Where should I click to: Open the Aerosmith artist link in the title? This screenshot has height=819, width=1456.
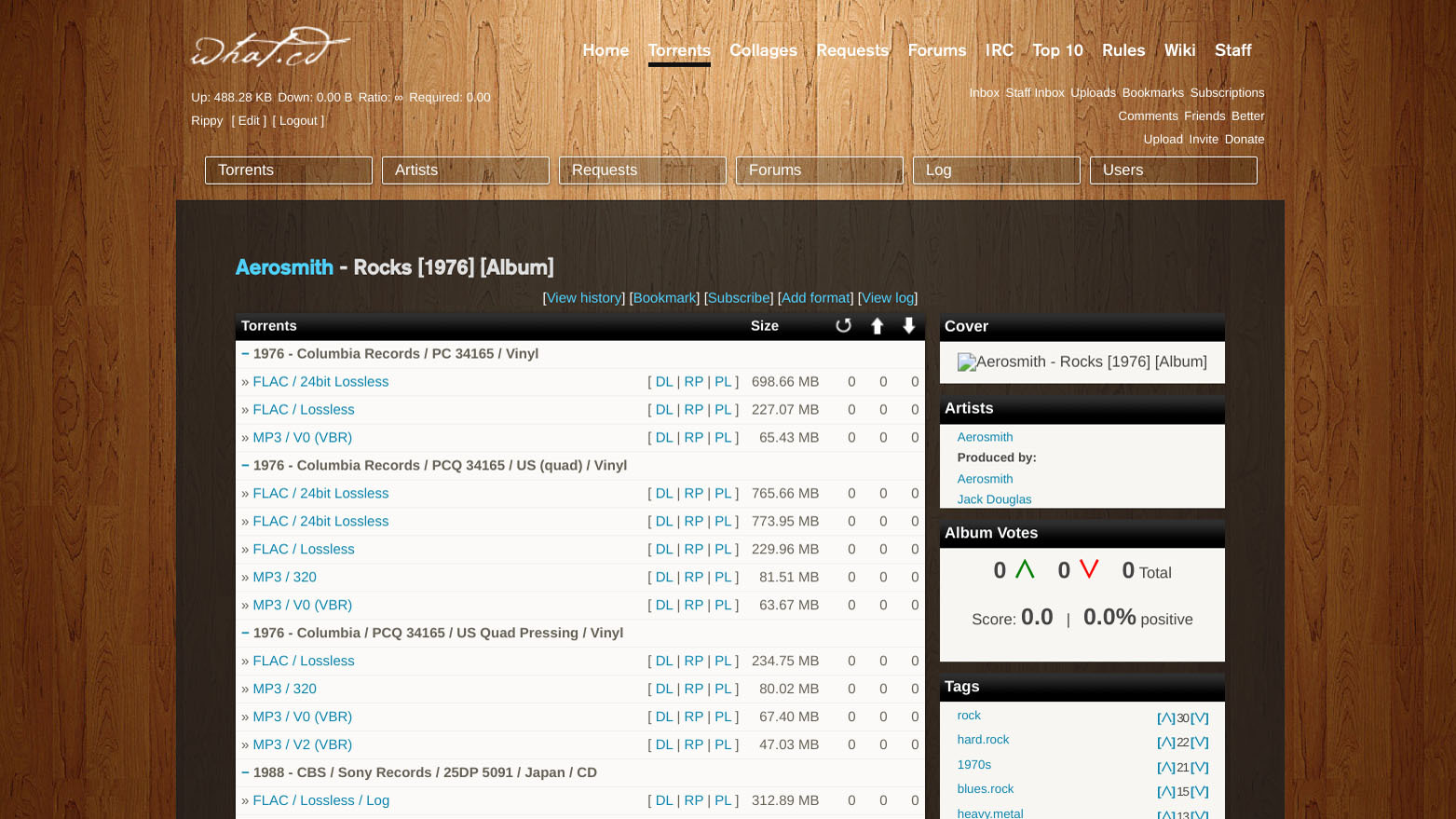[x=284, y=267]
